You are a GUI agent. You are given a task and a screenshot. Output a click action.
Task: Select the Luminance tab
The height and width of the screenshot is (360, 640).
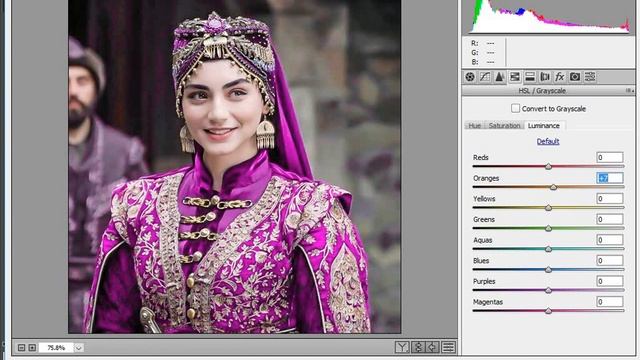[544, 126]
